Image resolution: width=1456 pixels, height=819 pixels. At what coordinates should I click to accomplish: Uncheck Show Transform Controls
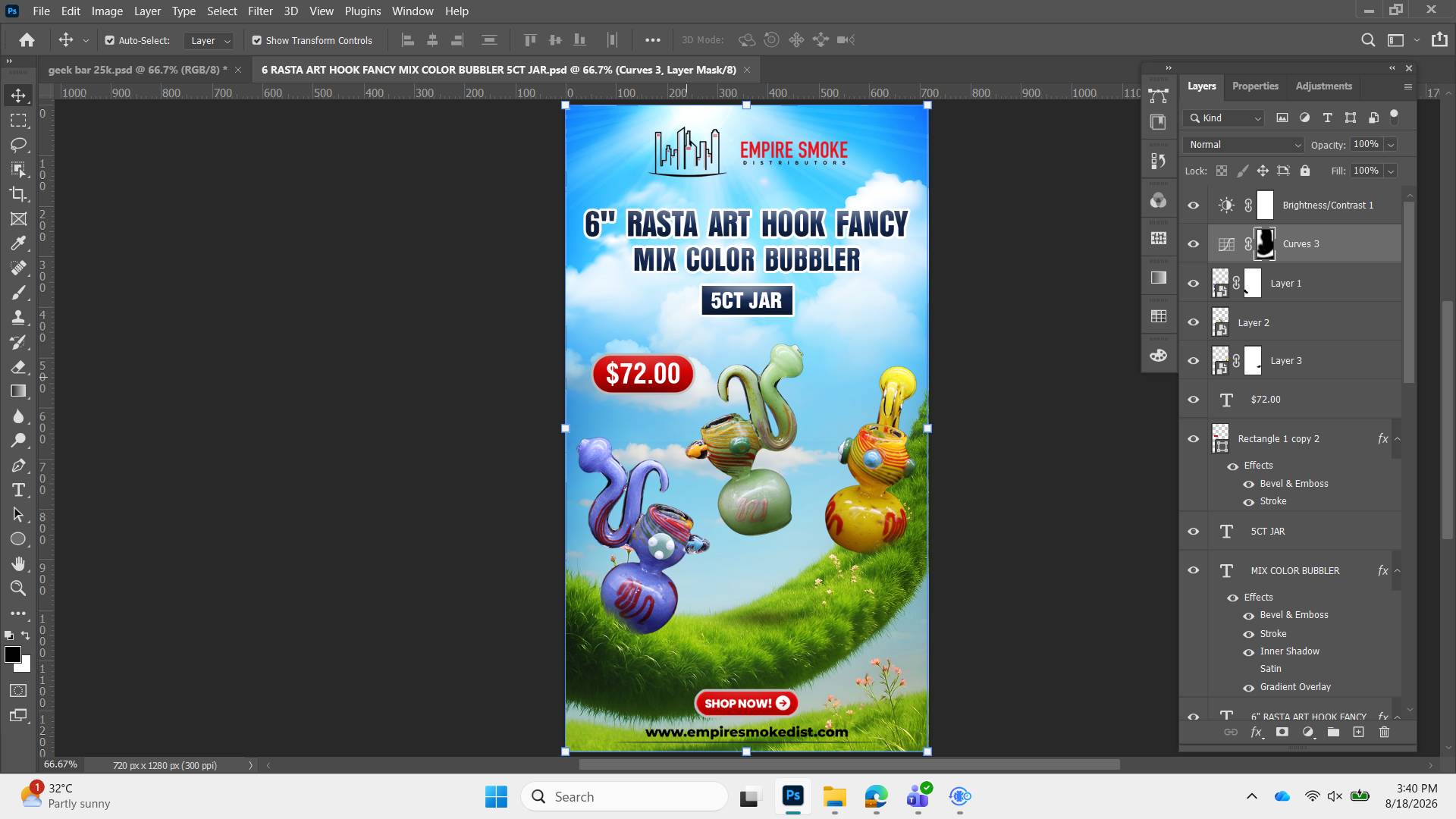257,40
